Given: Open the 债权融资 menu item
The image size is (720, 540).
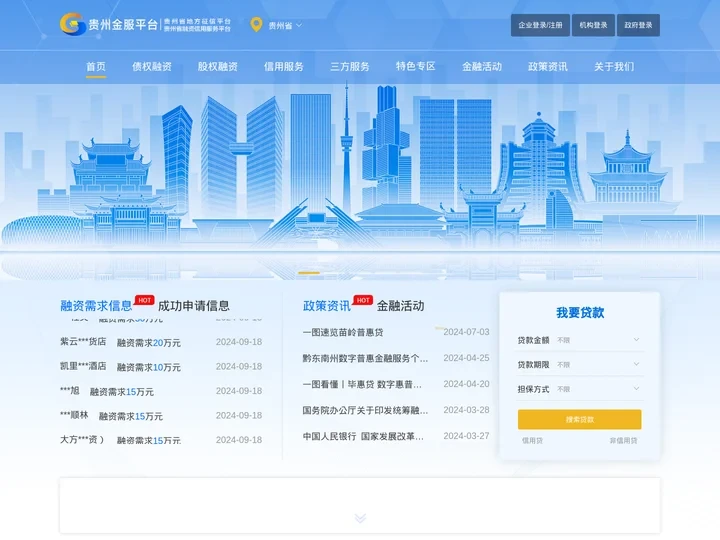Looking at the screenshot, I should tap(152, 67).
